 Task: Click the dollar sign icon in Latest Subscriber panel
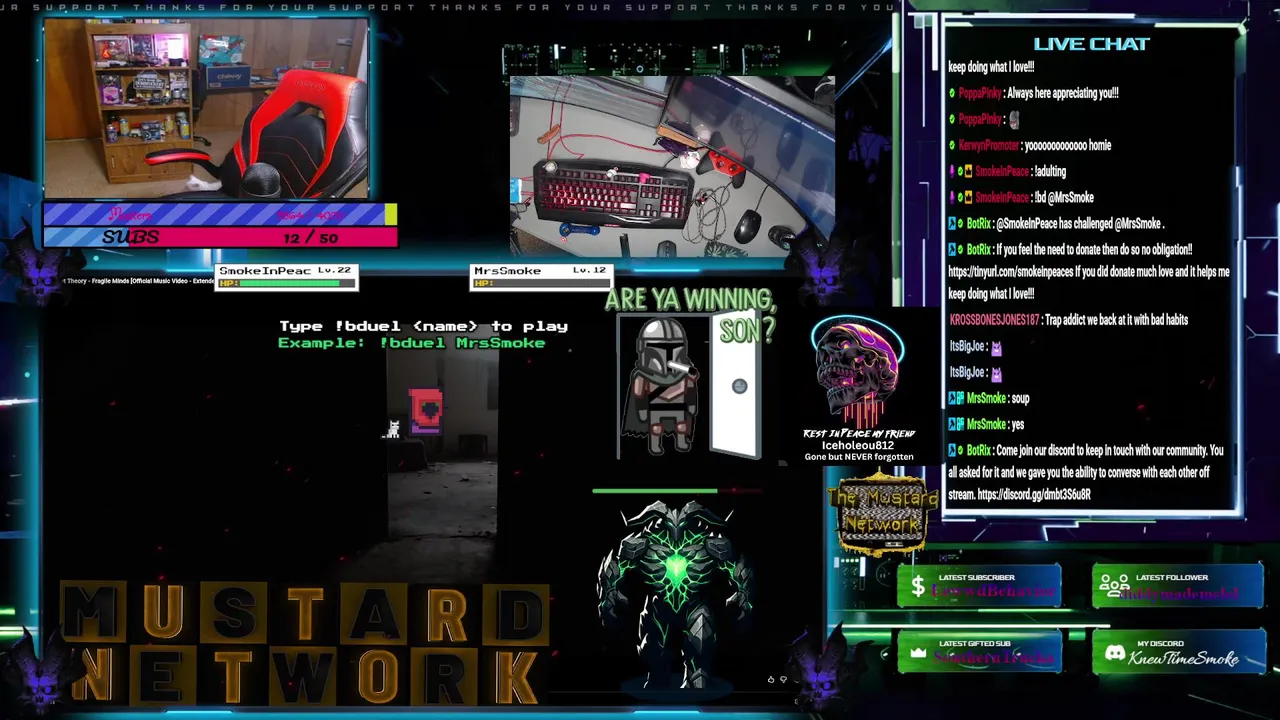(917, 587)
